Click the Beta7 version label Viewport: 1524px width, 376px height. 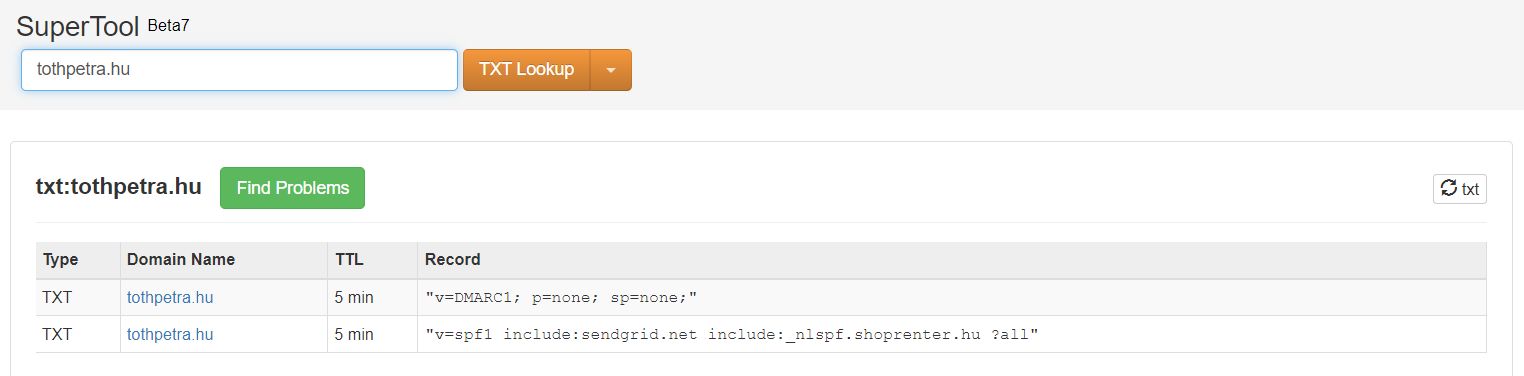168,25
